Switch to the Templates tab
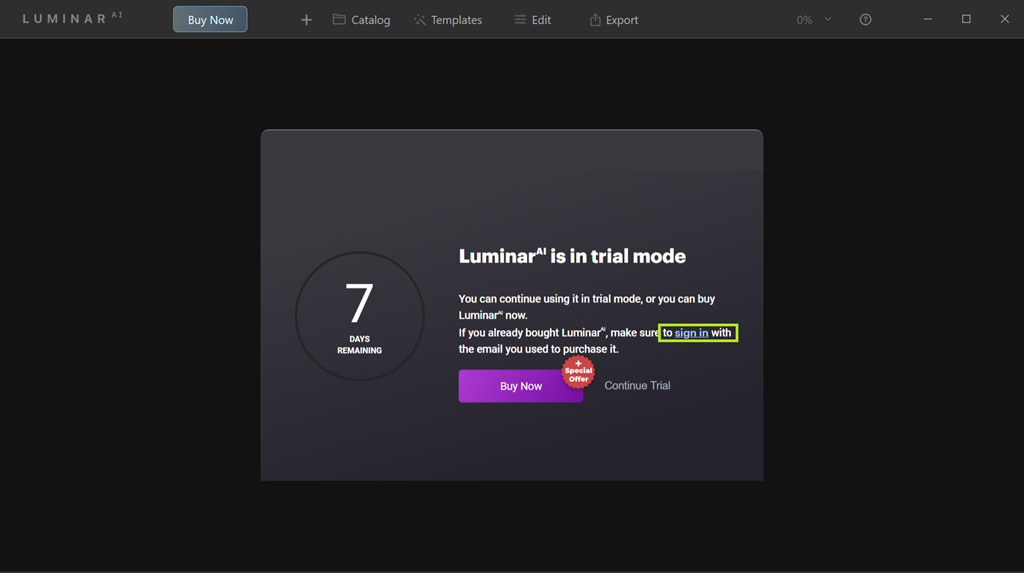This screenshot has height=573, width=1024. click(456, 20)
